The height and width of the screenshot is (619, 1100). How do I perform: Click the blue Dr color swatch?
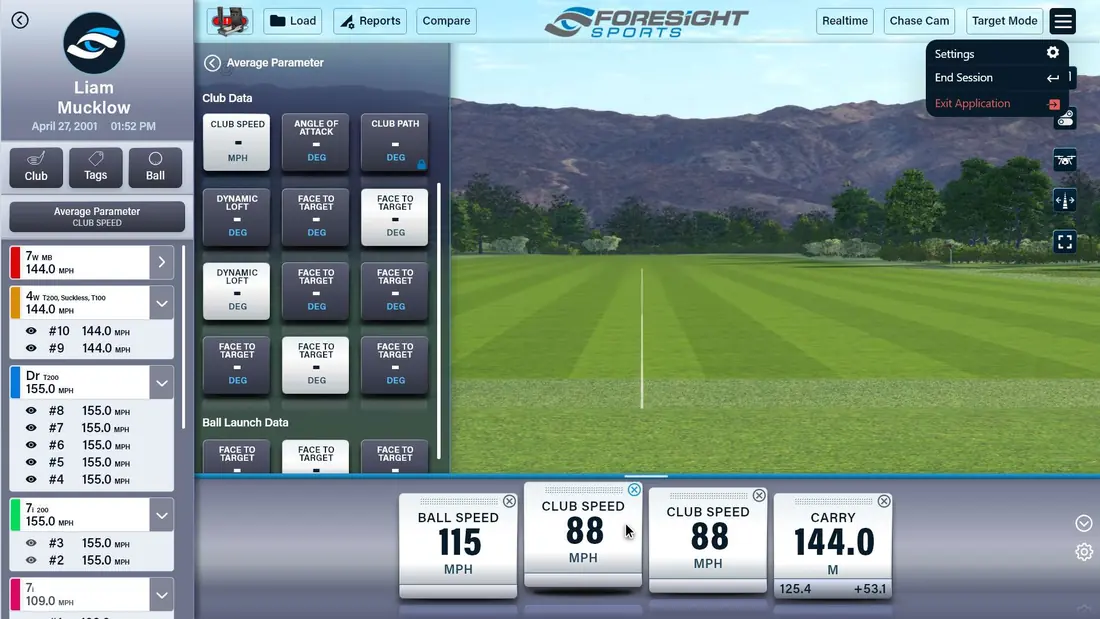point(15,383)
